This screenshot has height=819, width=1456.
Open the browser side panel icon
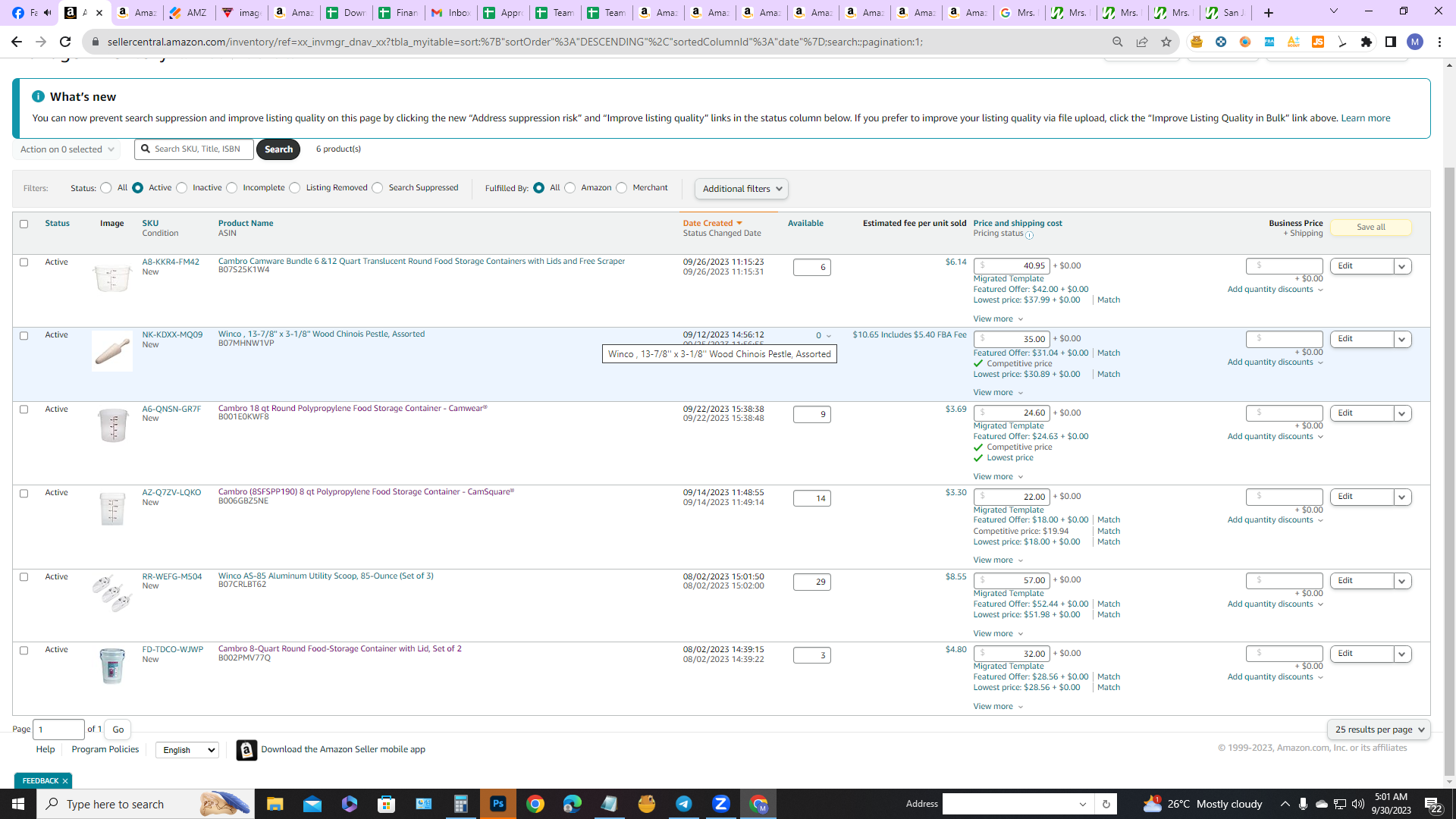tap(1390, 42)
